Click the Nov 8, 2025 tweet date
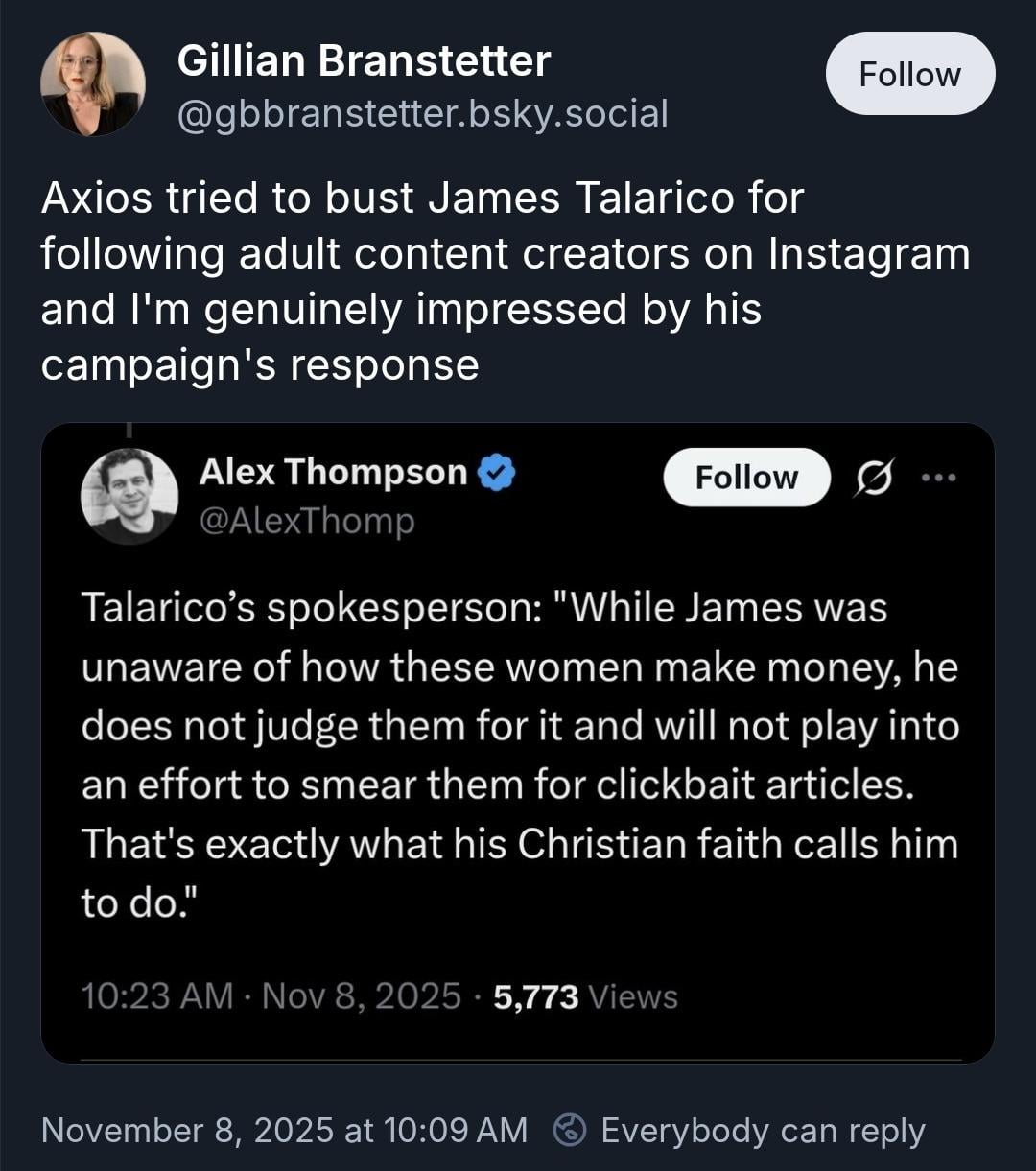Viewport: 1036px width, 1171px height. click(361, 996)
